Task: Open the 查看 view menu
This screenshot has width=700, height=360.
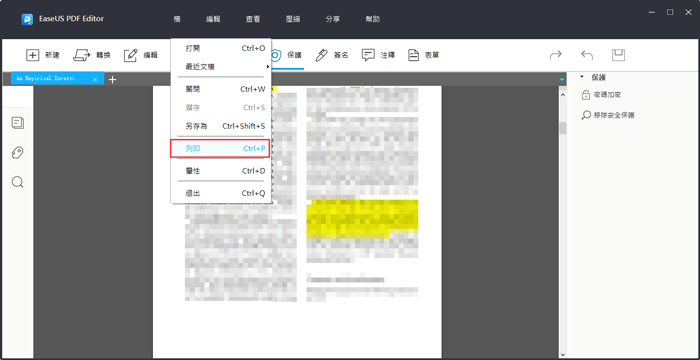Action: (253, 19)
